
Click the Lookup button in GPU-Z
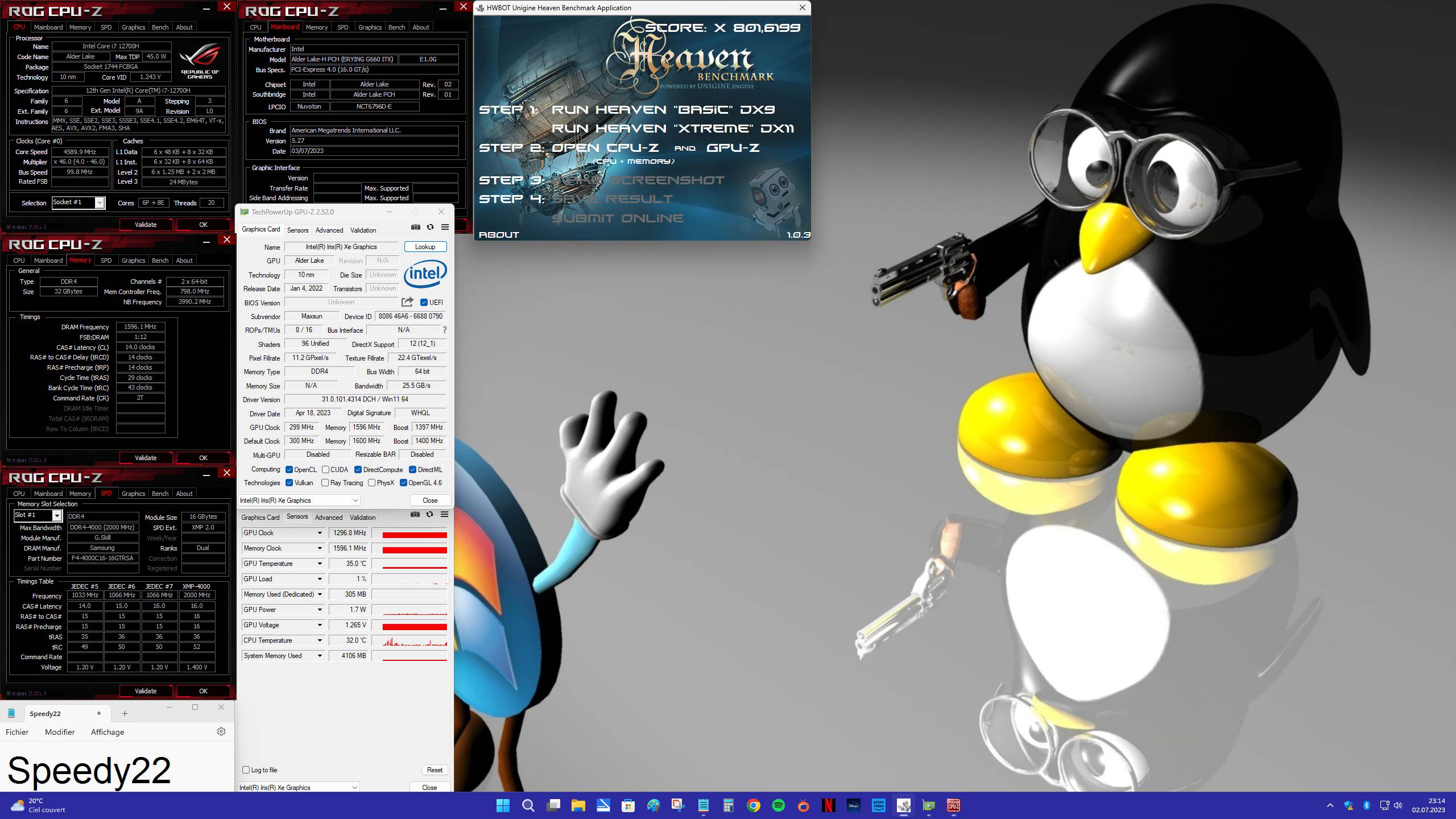tap(425, 247)
